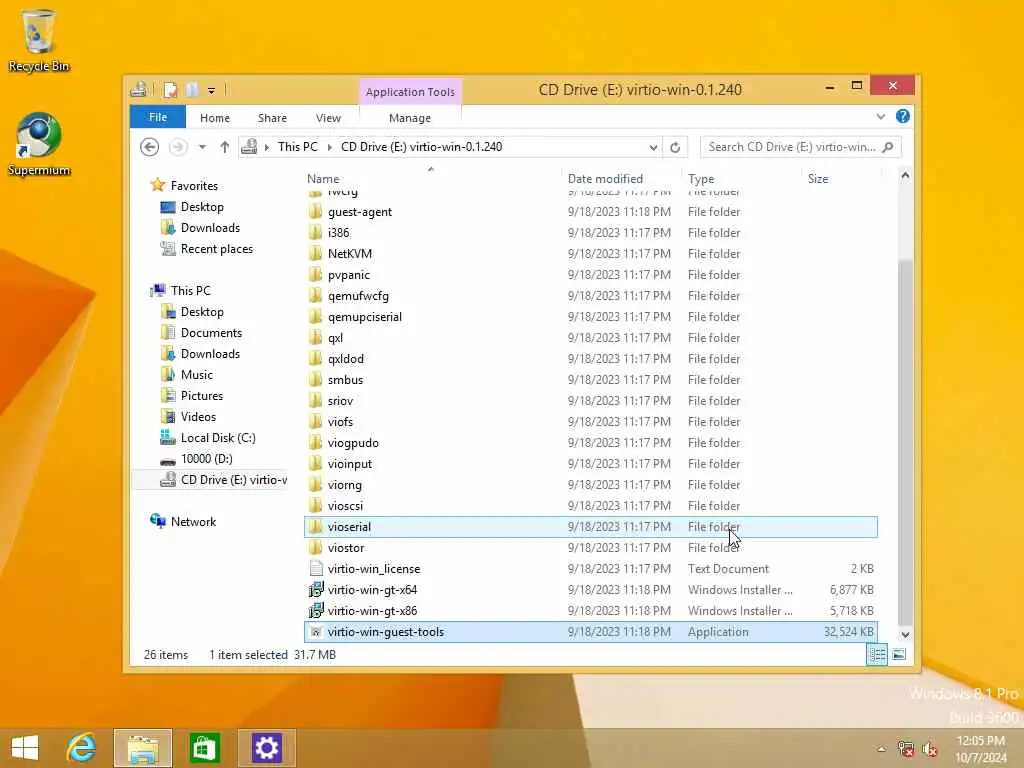Select the qxldod folder row
This screenshot has width=1024, height=768.
[x=591, y=359]
